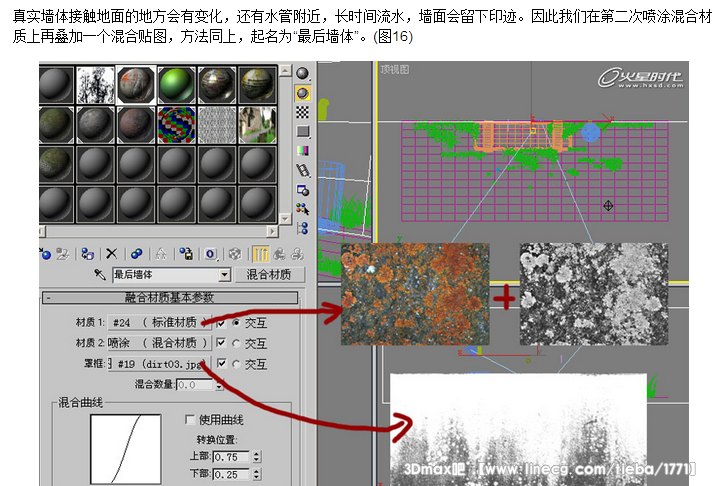Click the Put to Library icon

pos(186,254)
